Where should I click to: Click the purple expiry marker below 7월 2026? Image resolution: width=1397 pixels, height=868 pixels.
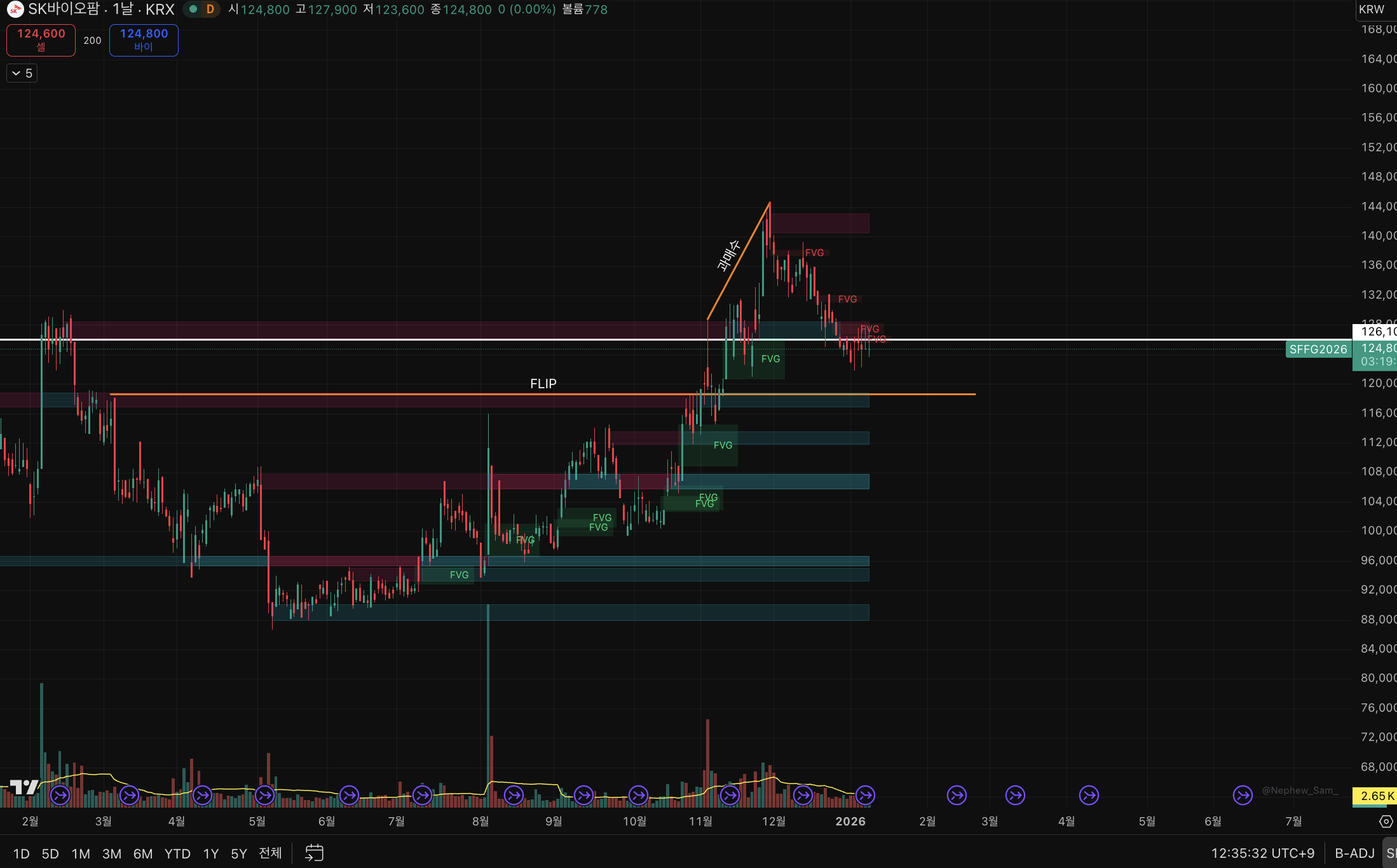pyautogui.click(x=1243, y=795)
